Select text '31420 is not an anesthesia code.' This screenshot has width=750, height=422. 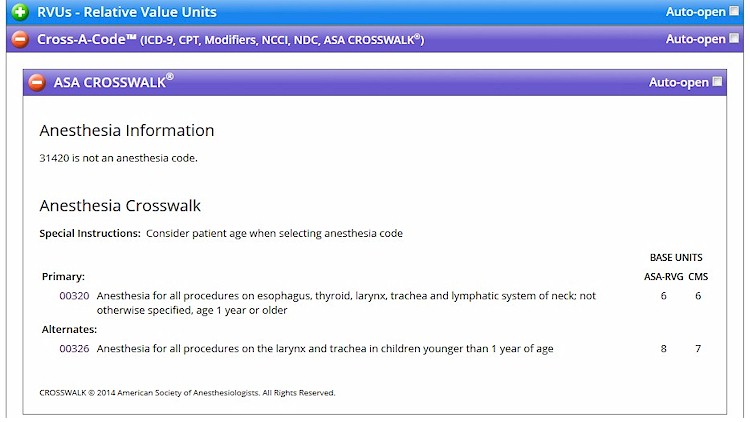pos(118,158)
